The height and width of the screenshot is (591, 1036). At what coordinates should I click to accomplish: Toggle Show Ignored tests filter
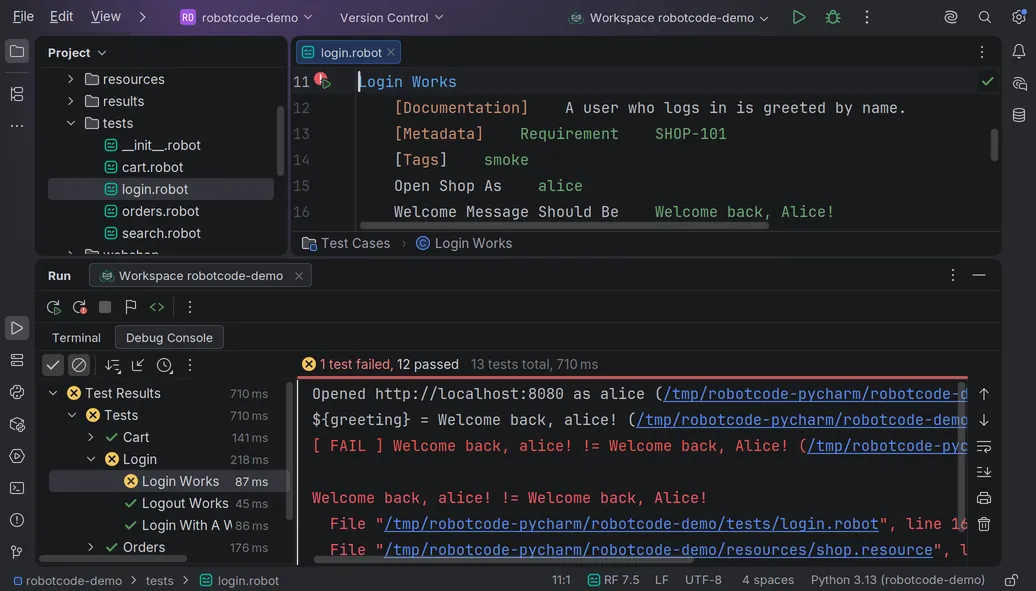point(79,365)
